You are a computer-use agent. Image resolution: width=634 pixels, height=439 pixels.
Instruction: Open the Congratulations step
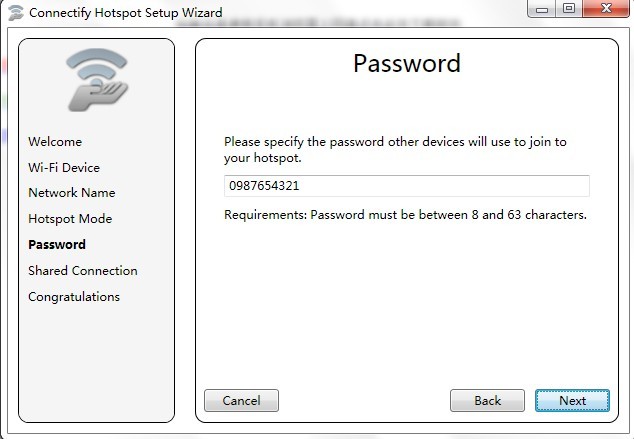click(74, 297)
